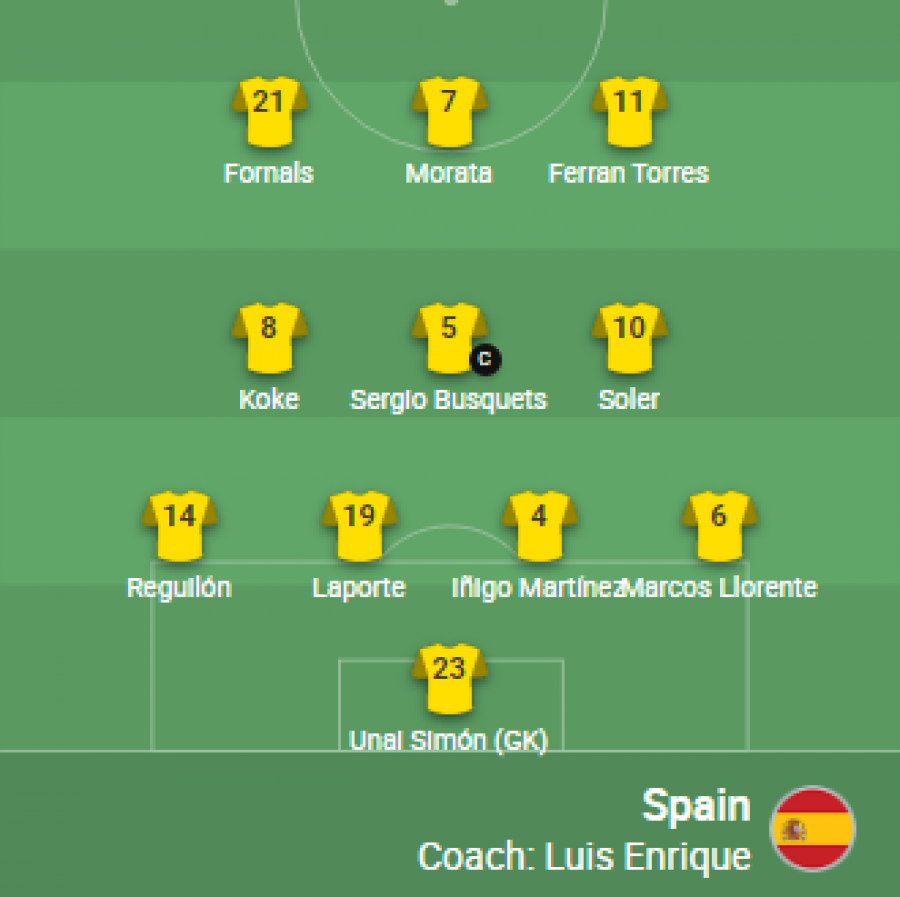Viewport: 900px width, 897px height.
Task: Click goalkeeper jersey number 23
Action: coord(450,679)
